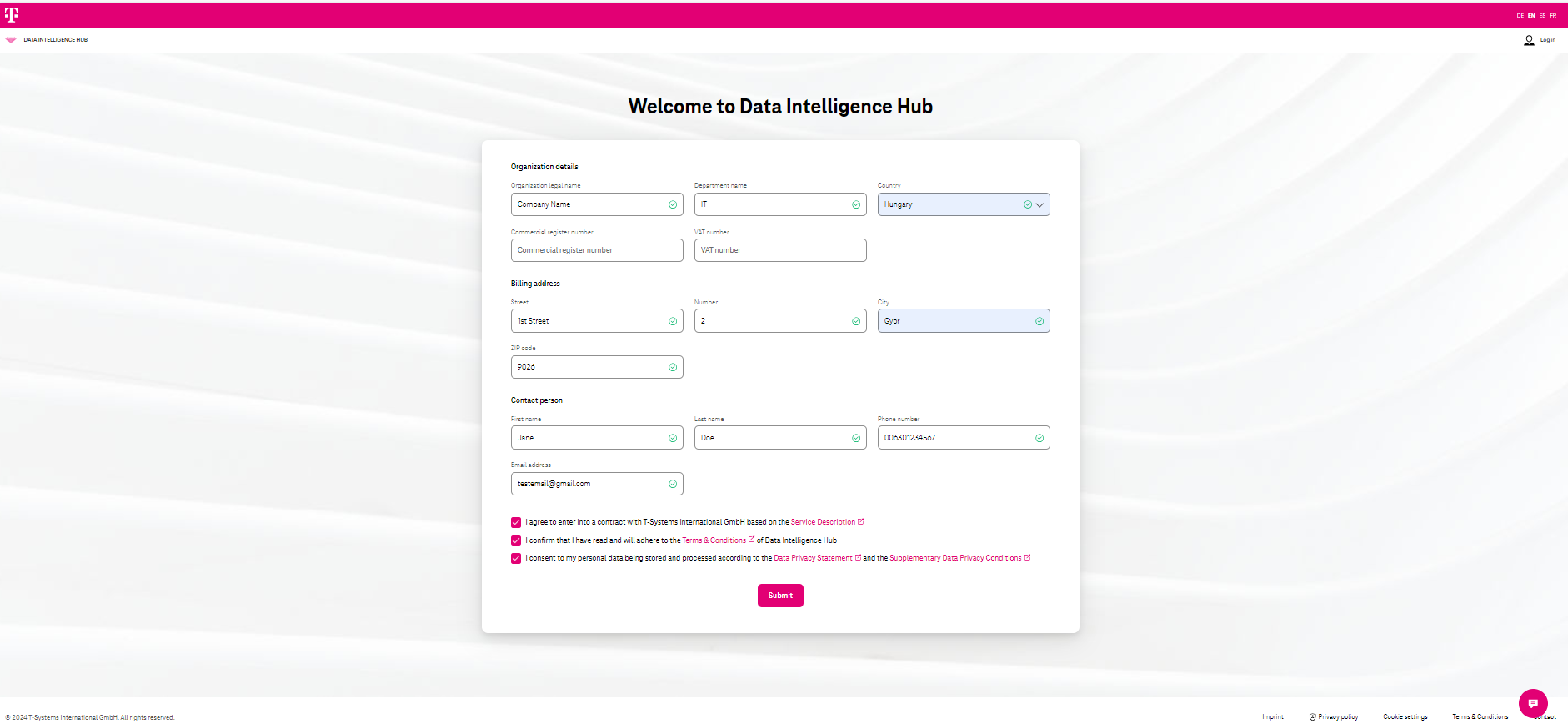Click the validation checkmark in Email address field
The height and width of the screenshot is (724, 1568).
click(673, 484)
